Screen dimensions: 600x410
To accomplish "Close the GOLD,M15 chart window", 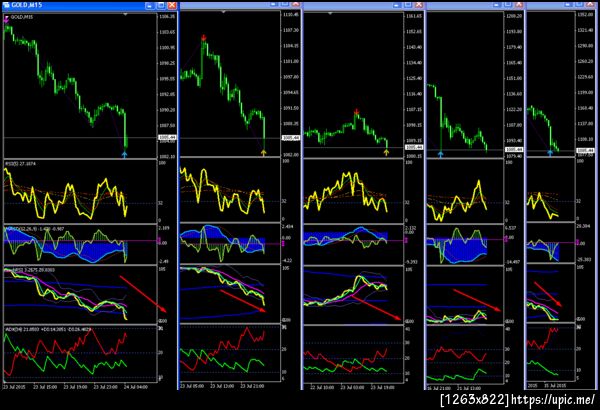I will (172, 5).
